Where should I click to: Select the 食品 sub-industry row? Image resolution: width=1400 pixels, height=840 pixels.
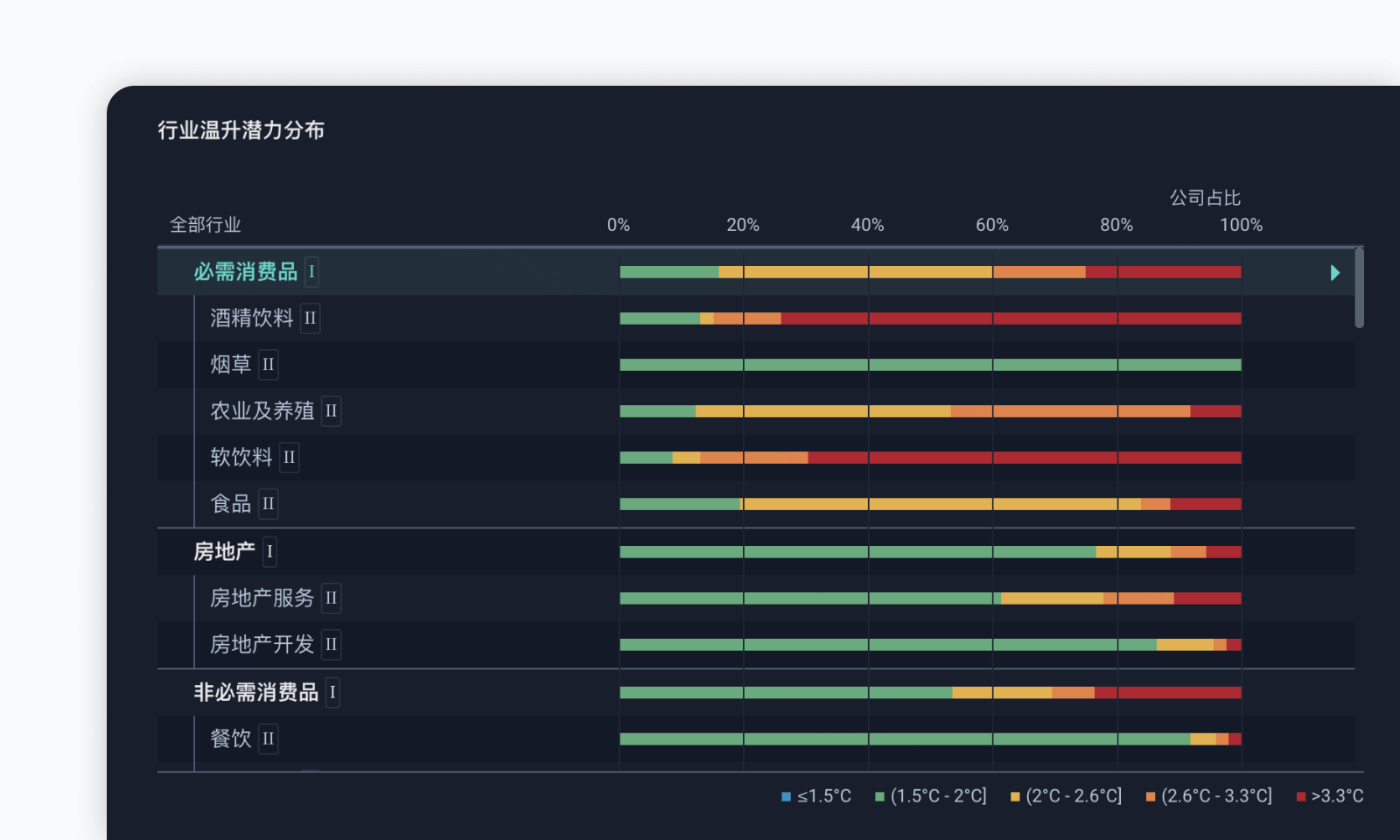click(x=756, y=504)
